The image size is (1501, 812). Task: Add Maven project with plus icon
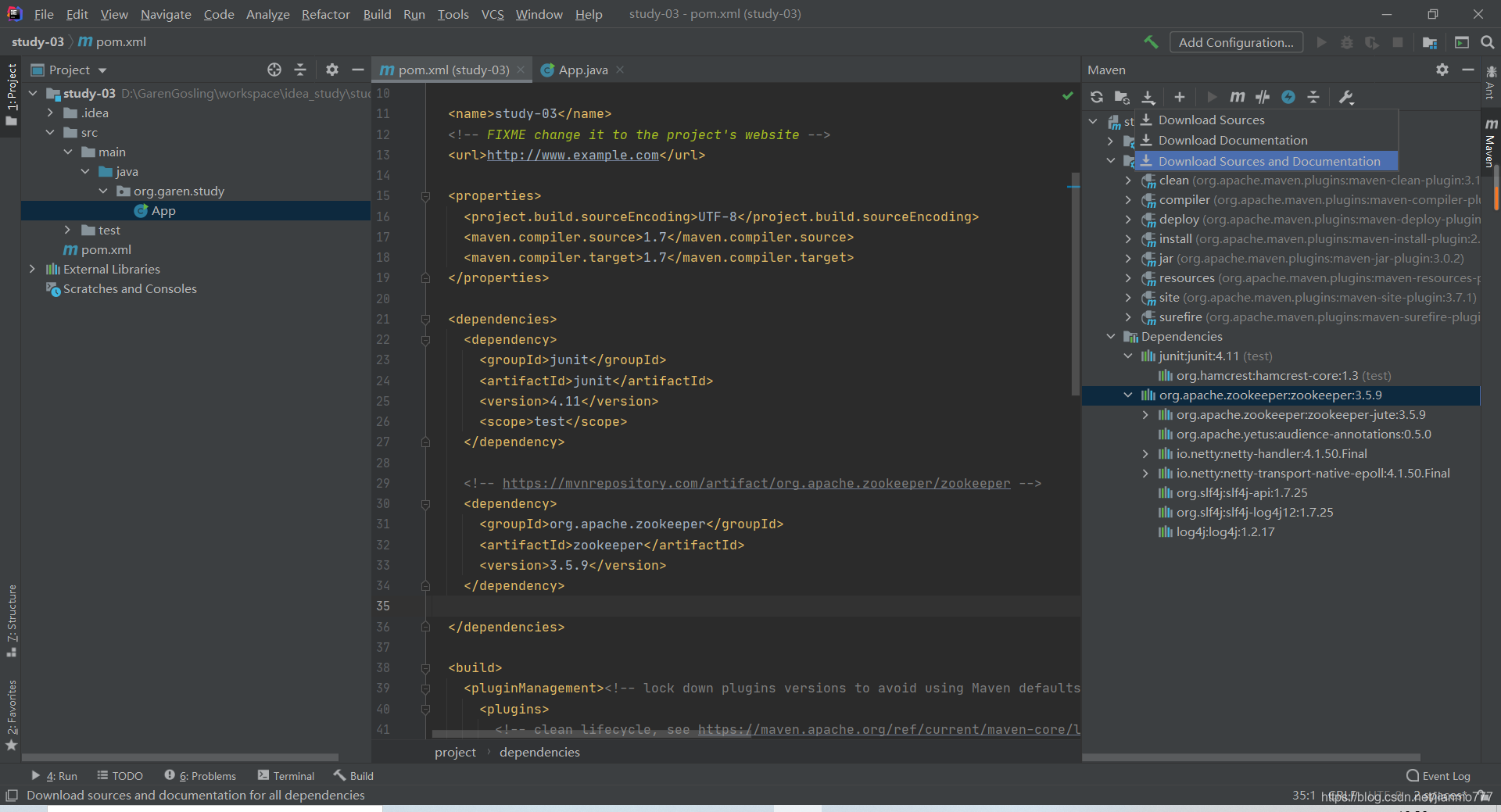[1180, 97]
